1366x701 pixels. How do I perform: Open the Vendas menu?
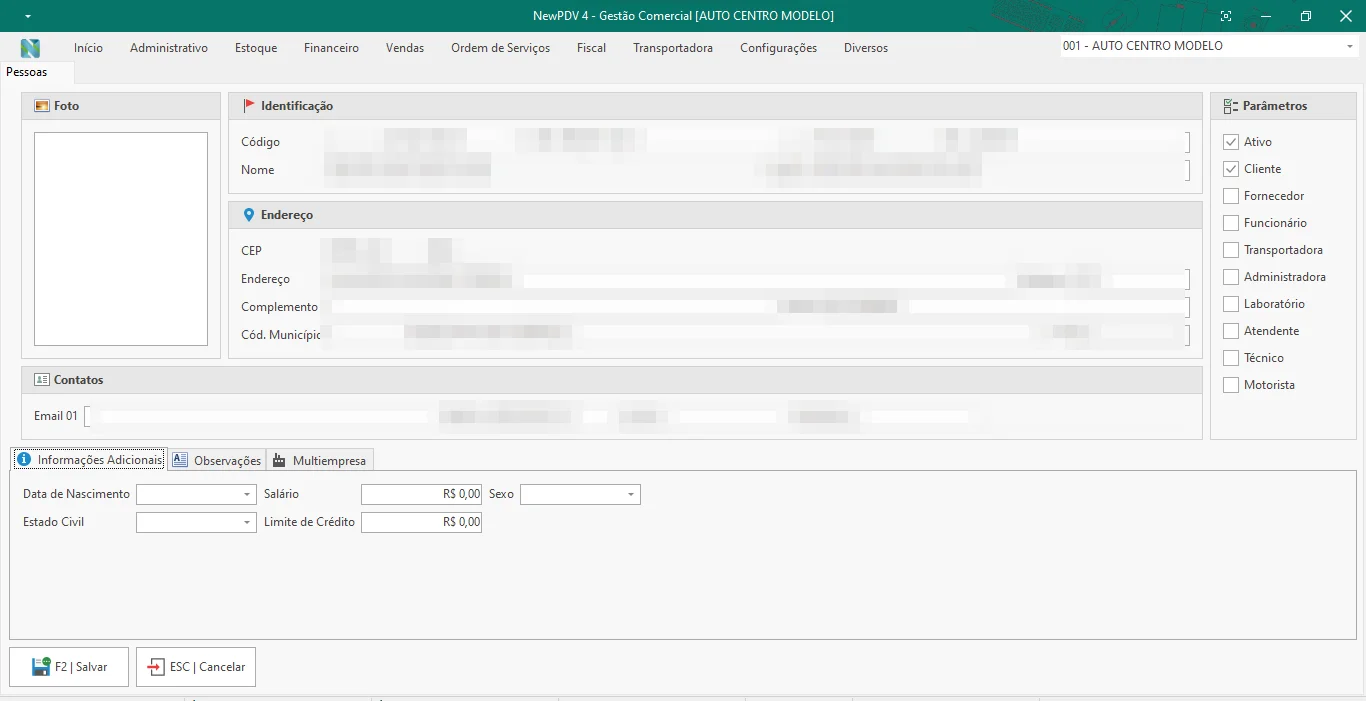point(405,48)
